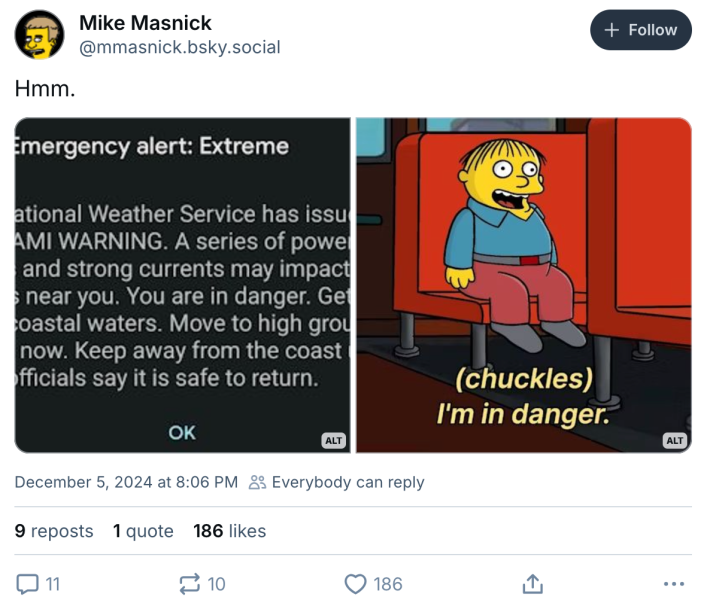Open the "I'm in danger" meme image
Image resolution: width=710 pixels, height=609 pixels.
pos(523,285)
